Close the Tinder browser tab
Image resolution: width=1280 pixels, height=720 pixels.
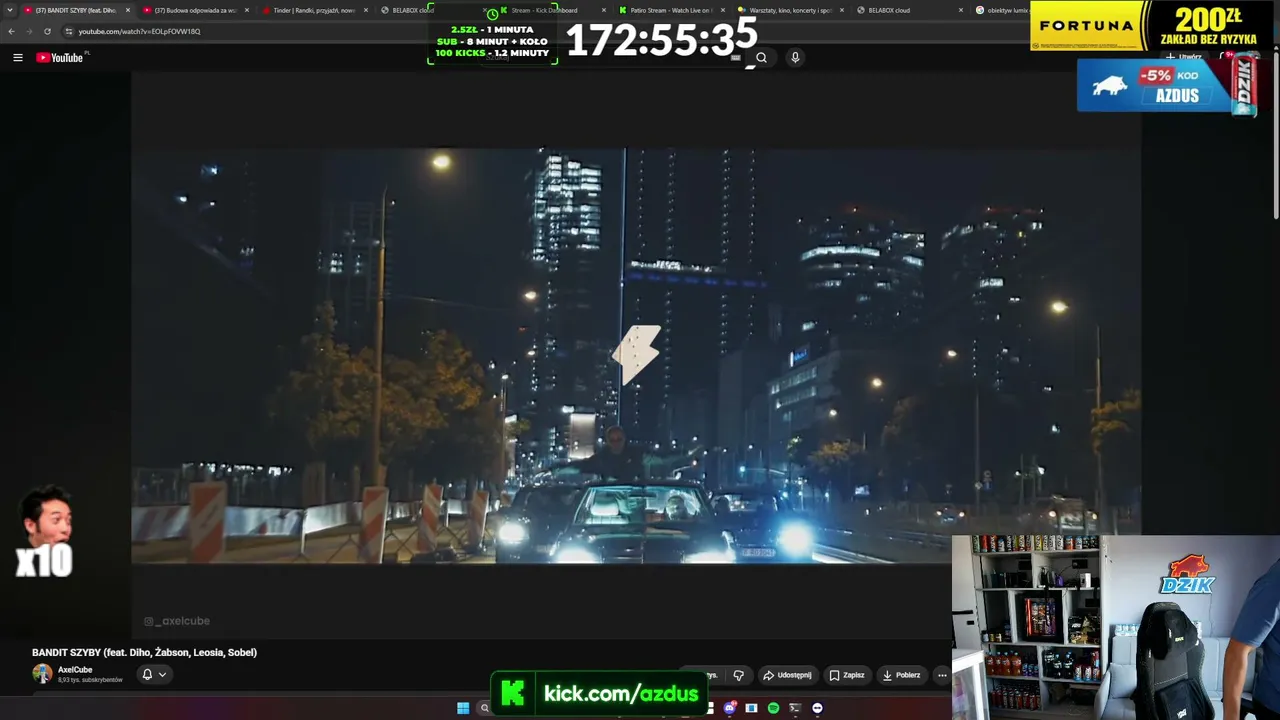tap(365, 10)
